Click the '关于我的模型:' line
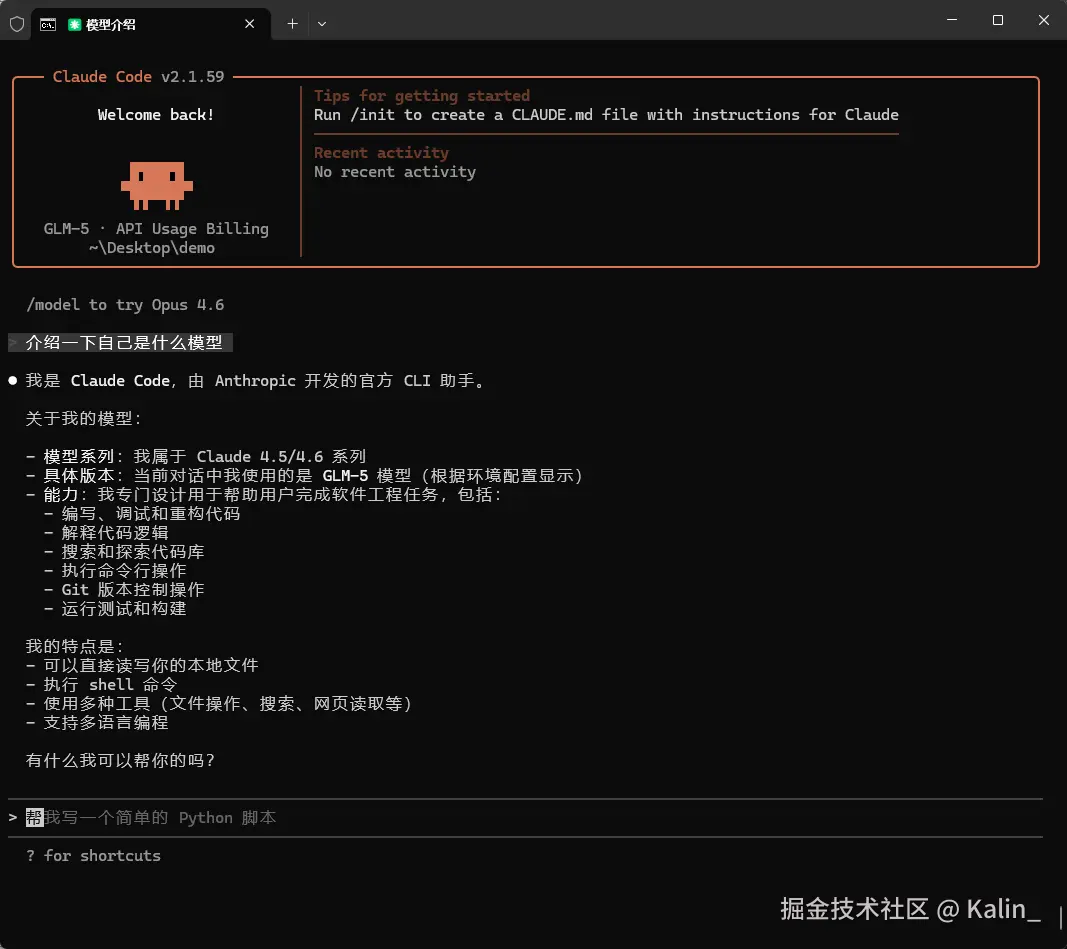The width and height of the screenshot is (1067, 949). pyautogui.click(x=83, y=418)
